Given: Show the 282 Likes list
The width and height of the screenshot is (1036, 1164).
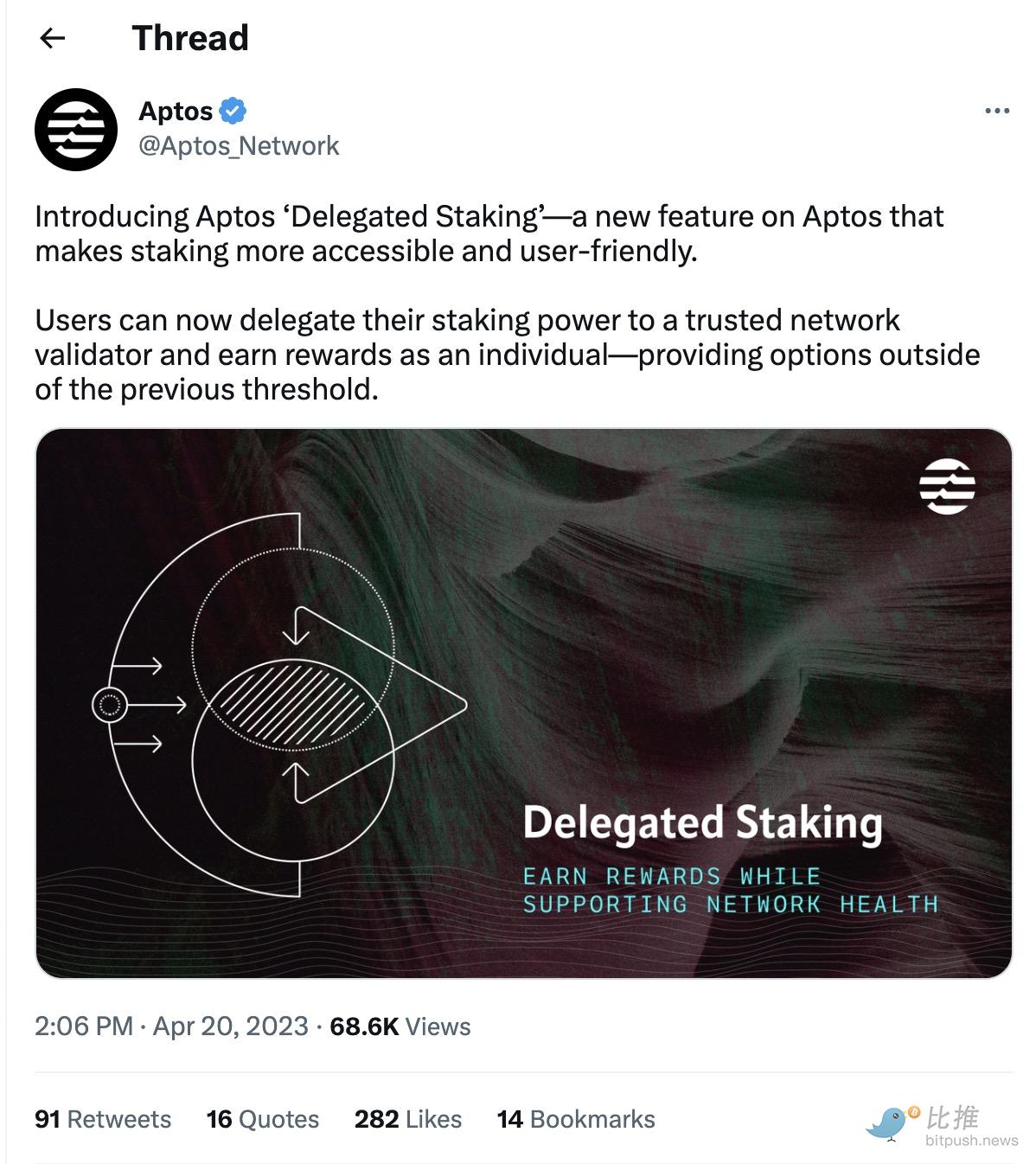Looking at the screenshot, I should click(408, 1119).
